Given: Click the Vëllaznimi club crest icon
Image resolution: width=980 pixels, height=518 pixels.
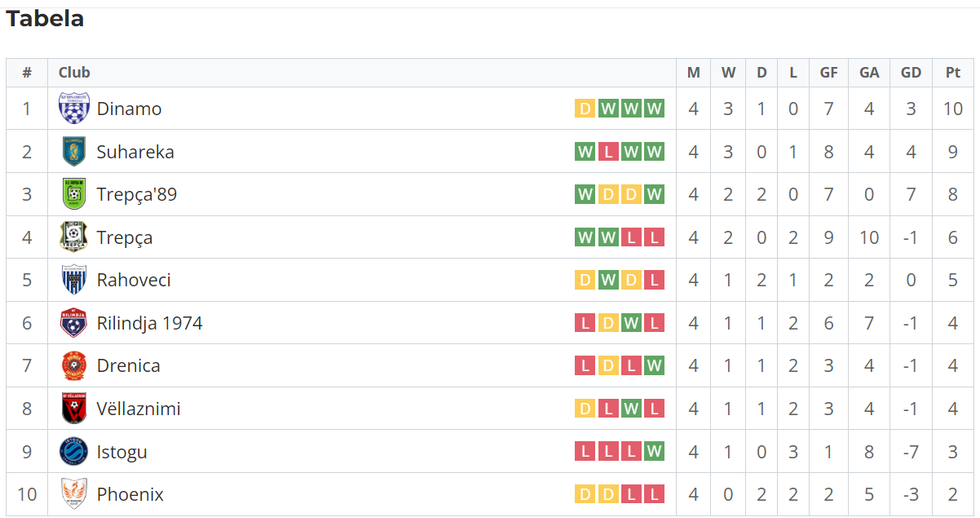Looking at the screenshot, I should pyautogui.click(x=74, y=409).
